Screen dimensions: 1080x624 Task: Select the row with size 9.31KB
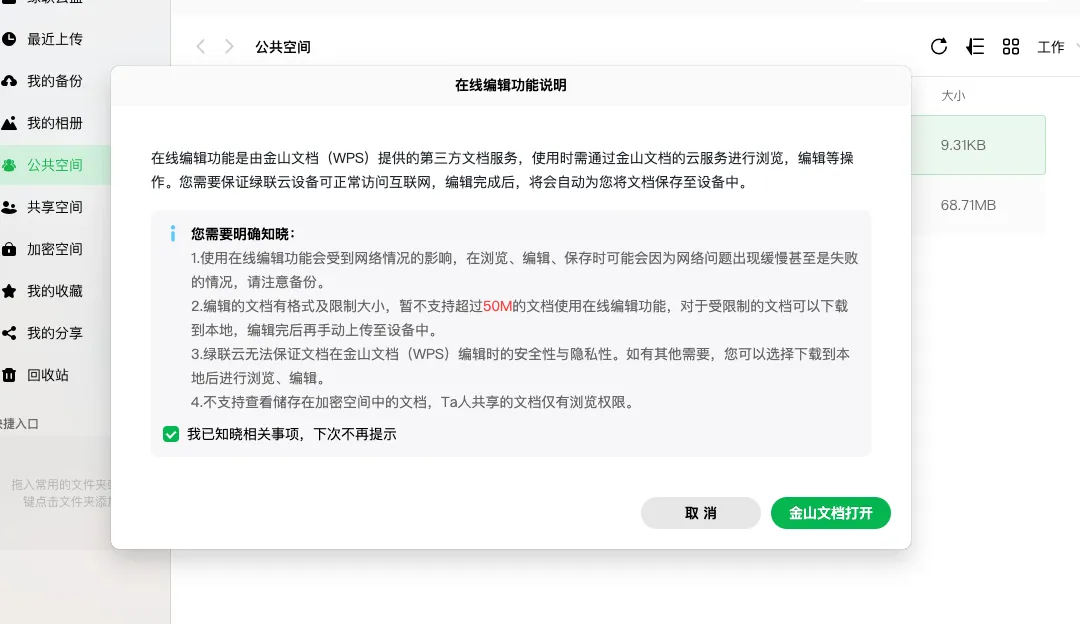[x=978, y=145]
